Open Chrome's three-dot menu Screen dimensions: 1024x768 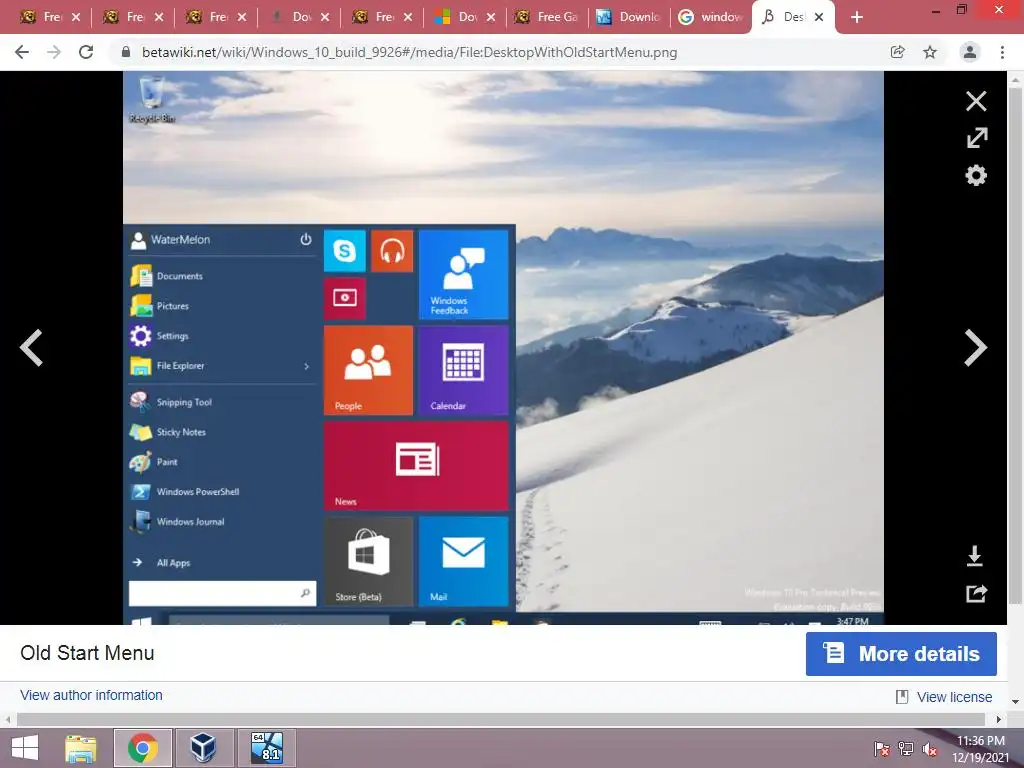pyautogui.click(x=1002, y=52)
